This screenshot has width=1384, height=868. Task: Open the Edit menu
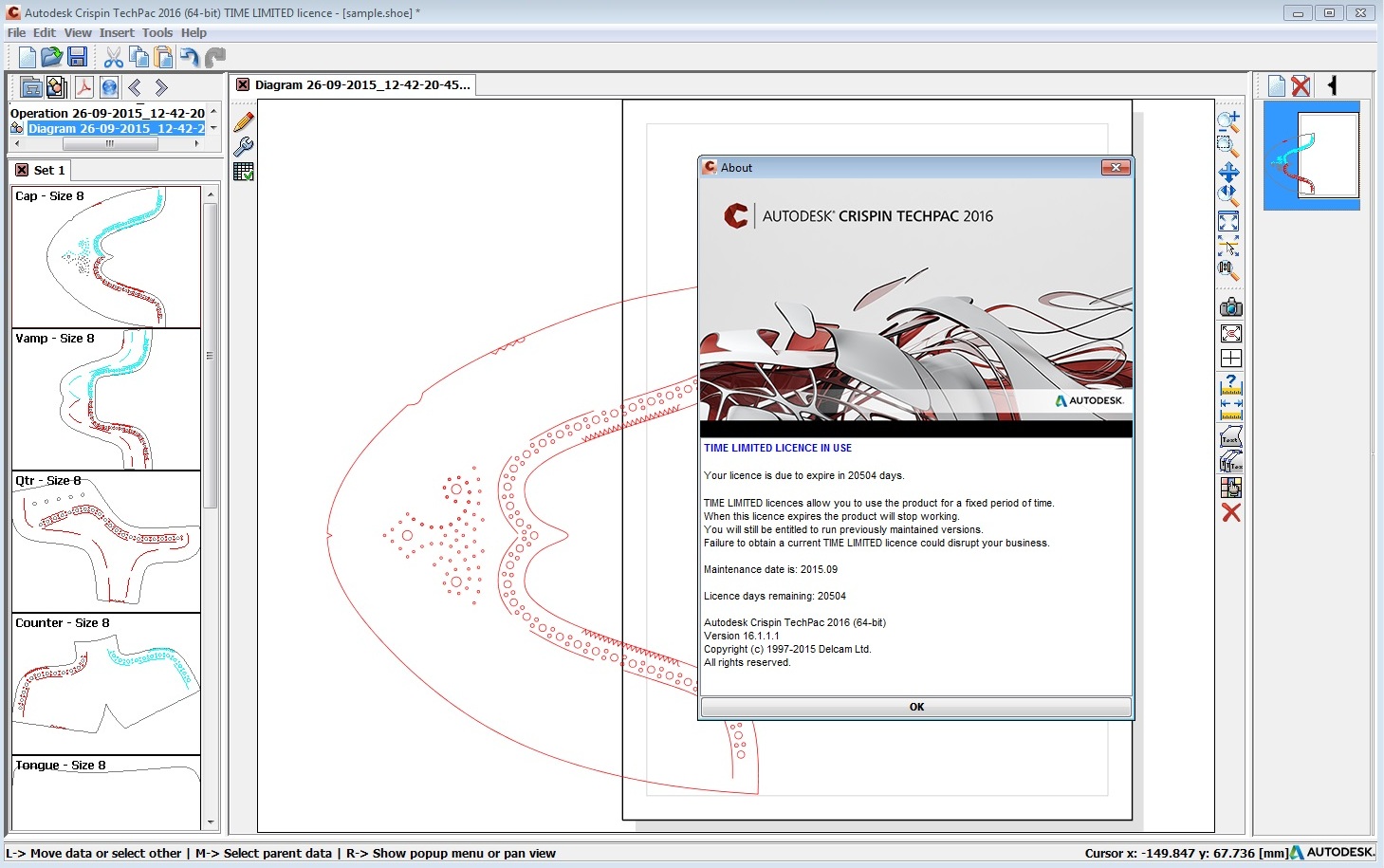coord(45,32)
